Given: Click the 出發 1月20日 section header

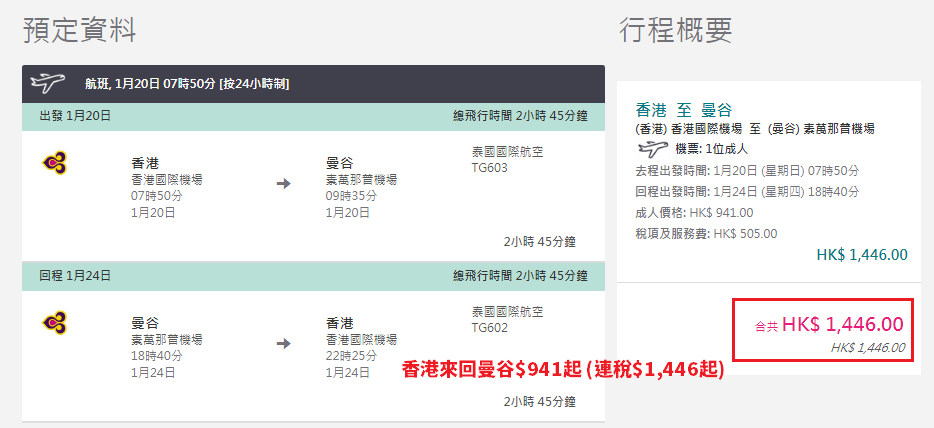Looking at the screenshot, I should [313, 115].
